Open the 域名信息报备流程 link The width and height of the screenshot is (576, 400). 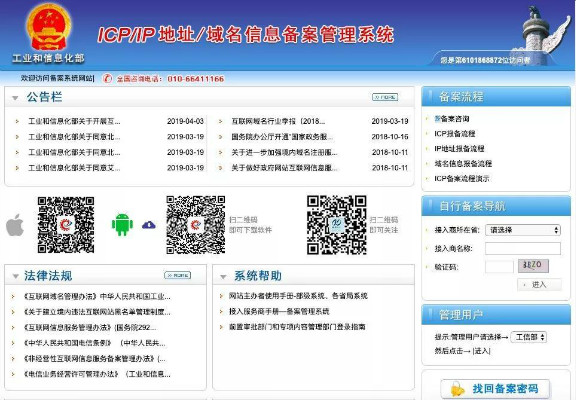[x=463, y=163]
